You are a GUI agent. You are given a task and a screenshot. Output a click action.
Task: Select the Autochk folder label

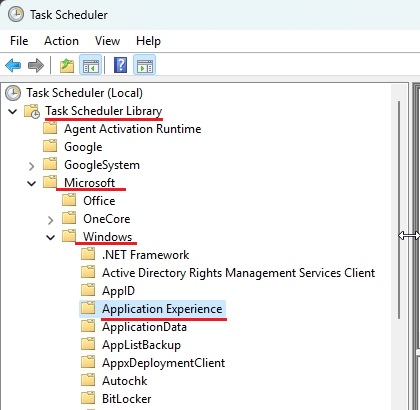click(x=125, y=381)
